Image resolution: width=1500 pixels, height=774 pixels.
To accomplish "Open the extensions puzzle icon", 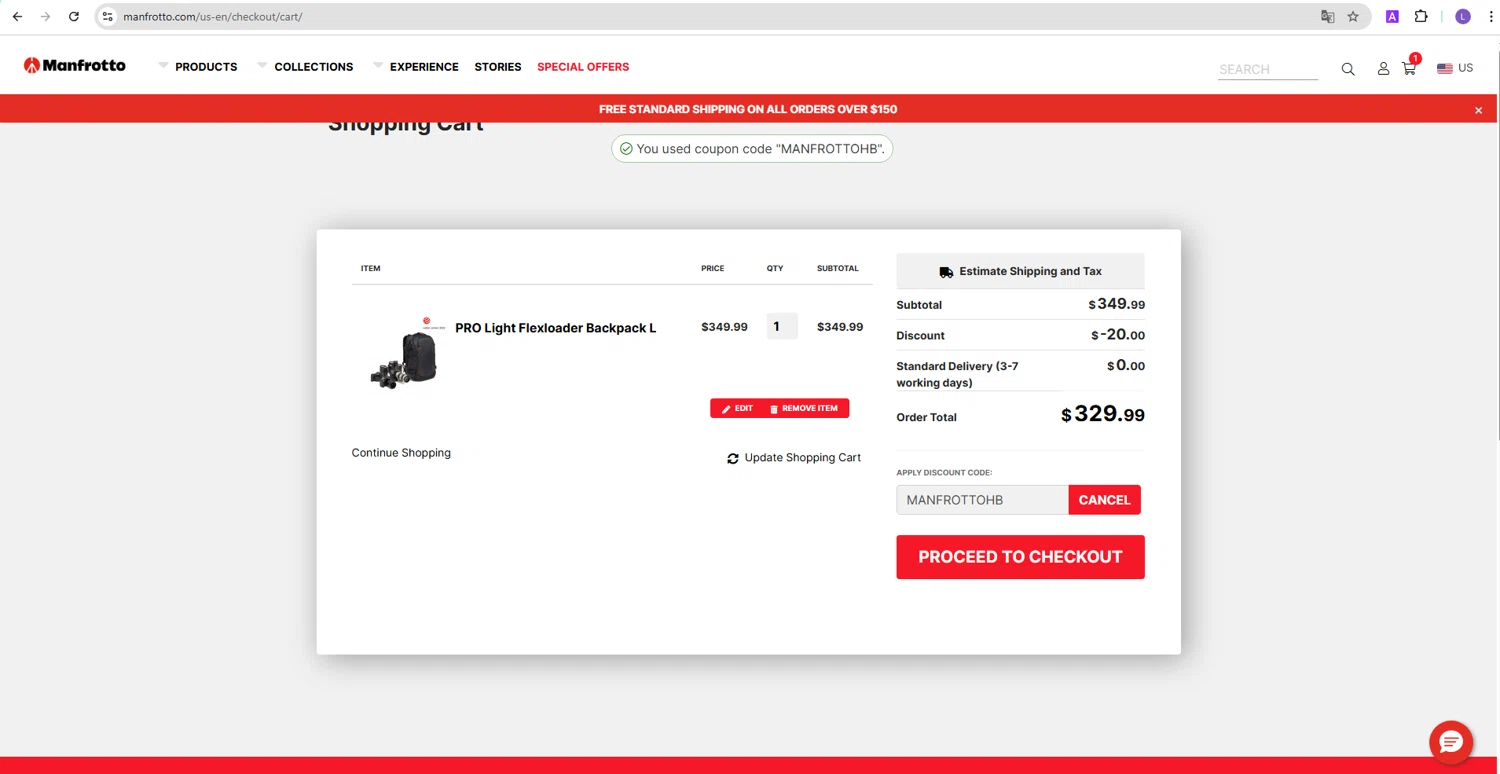I will click(1421, 16).
